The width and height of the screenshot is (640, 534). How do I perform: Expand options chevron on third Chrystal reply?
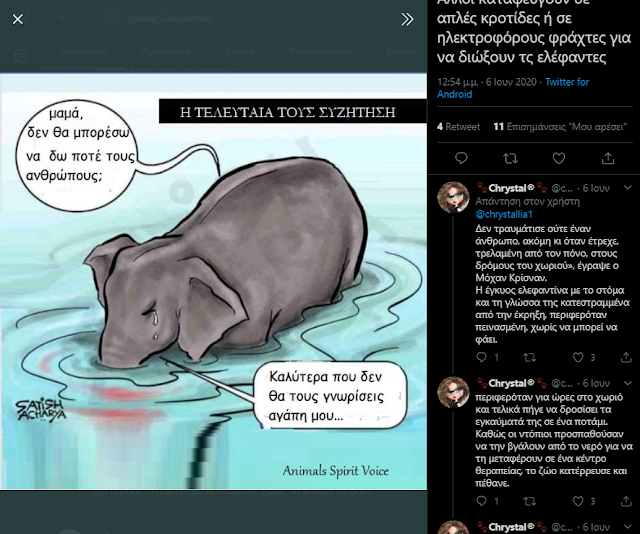coord(627,527)
